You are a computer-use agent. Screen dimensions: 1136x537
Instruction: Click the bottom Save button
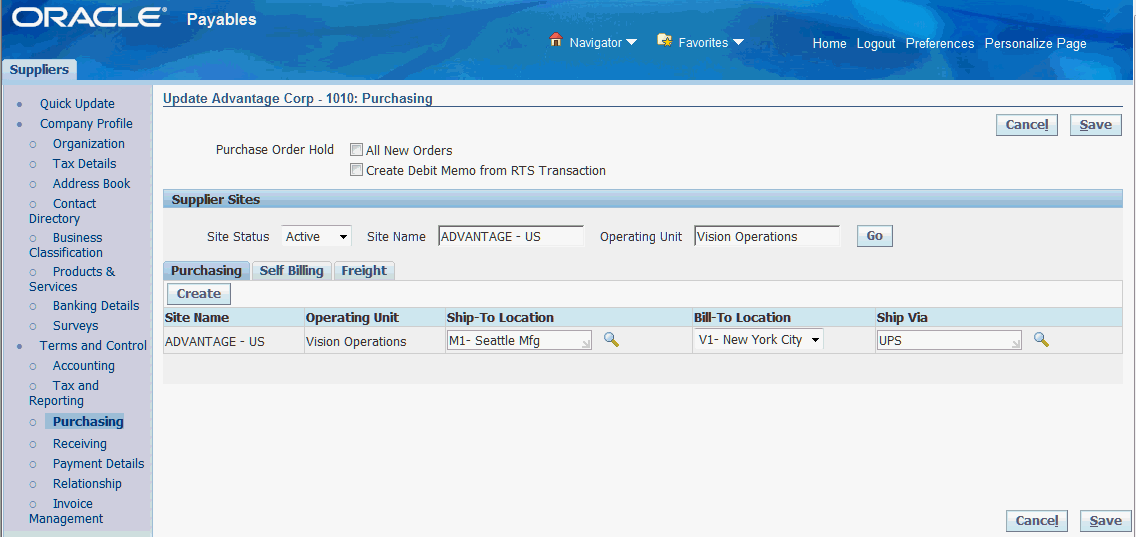point(1106,520)
